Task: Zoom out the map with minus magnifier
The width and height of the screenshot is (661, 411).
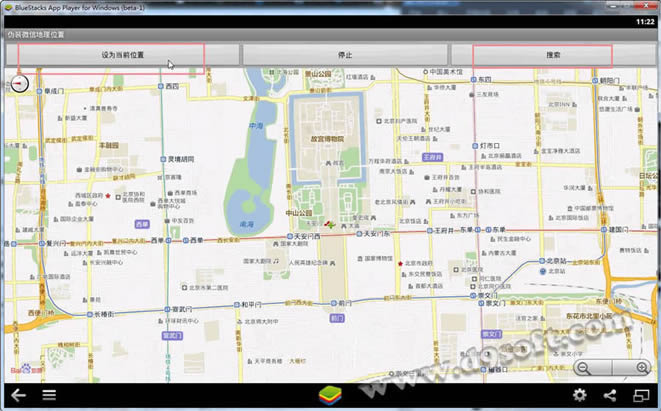Action: (x=596, y=367)
